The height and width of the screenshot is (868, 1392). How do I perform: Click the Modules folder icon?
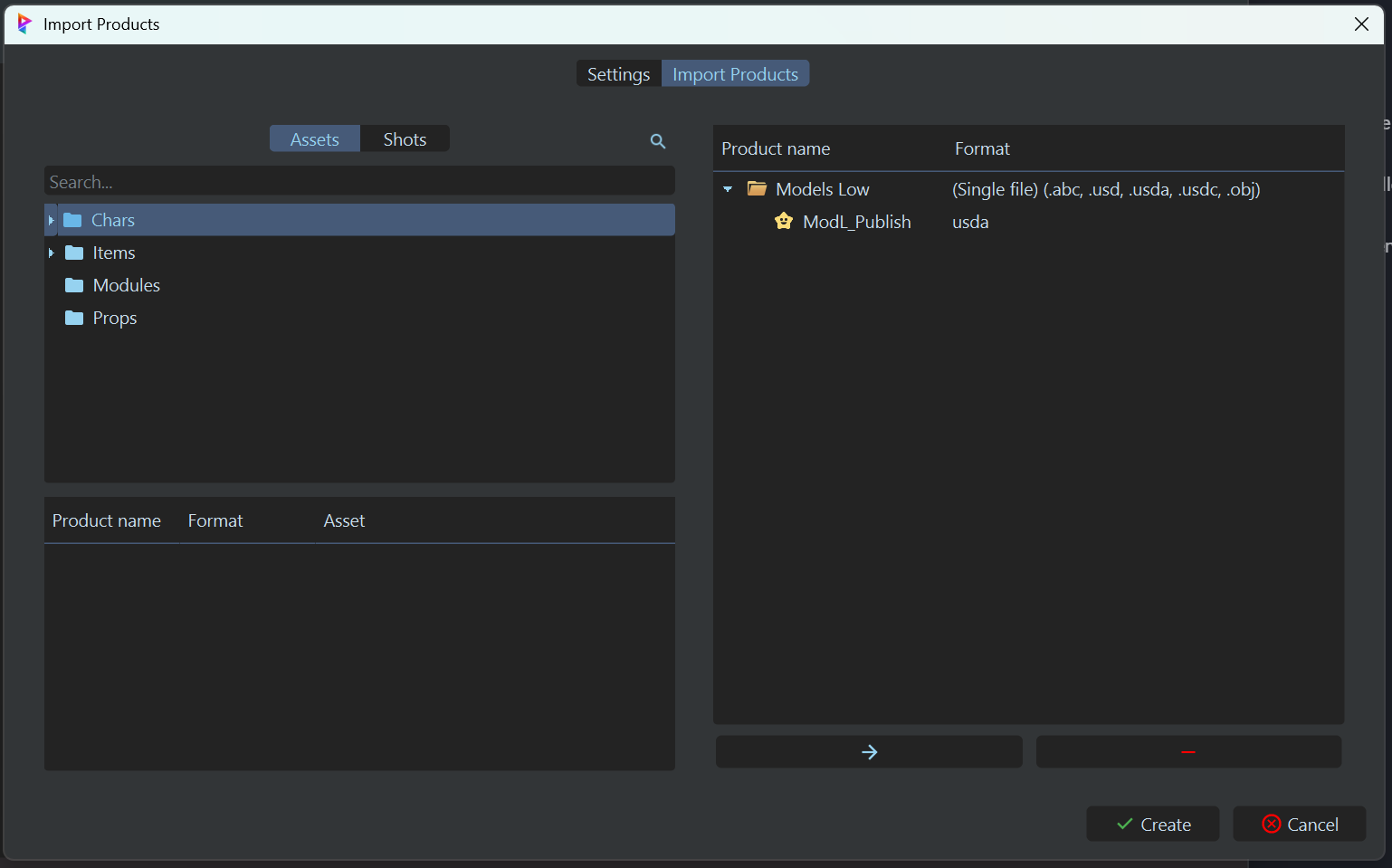74,285
